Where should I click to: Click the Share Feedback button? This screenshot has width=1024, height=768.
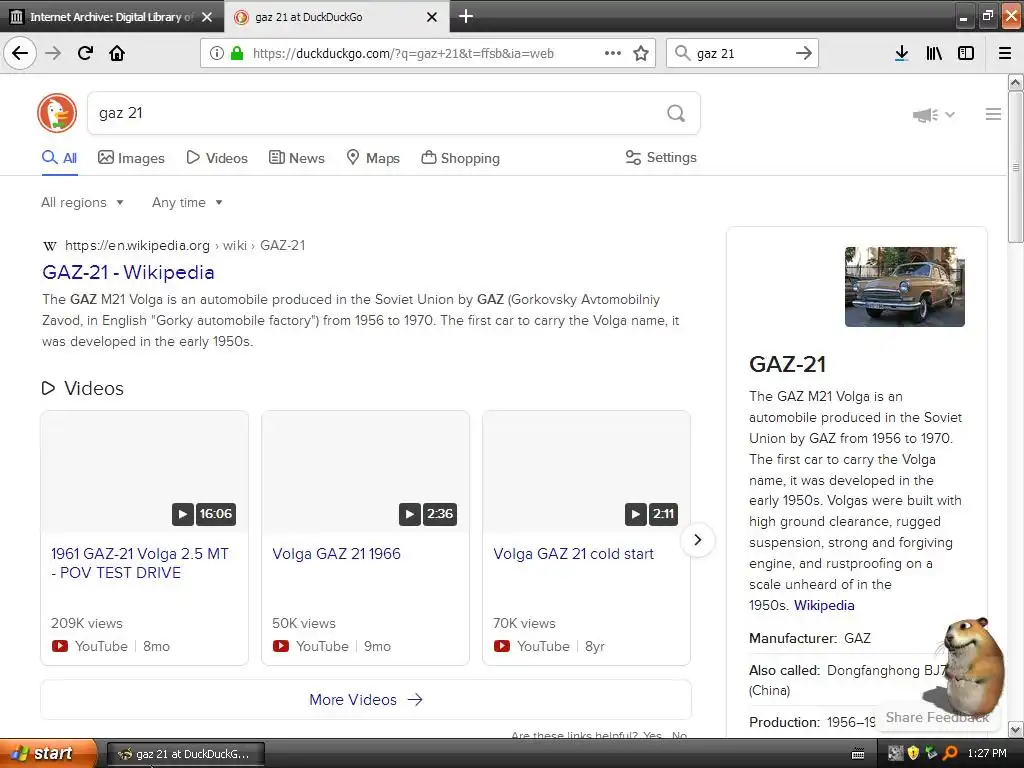tap(937, 717)
